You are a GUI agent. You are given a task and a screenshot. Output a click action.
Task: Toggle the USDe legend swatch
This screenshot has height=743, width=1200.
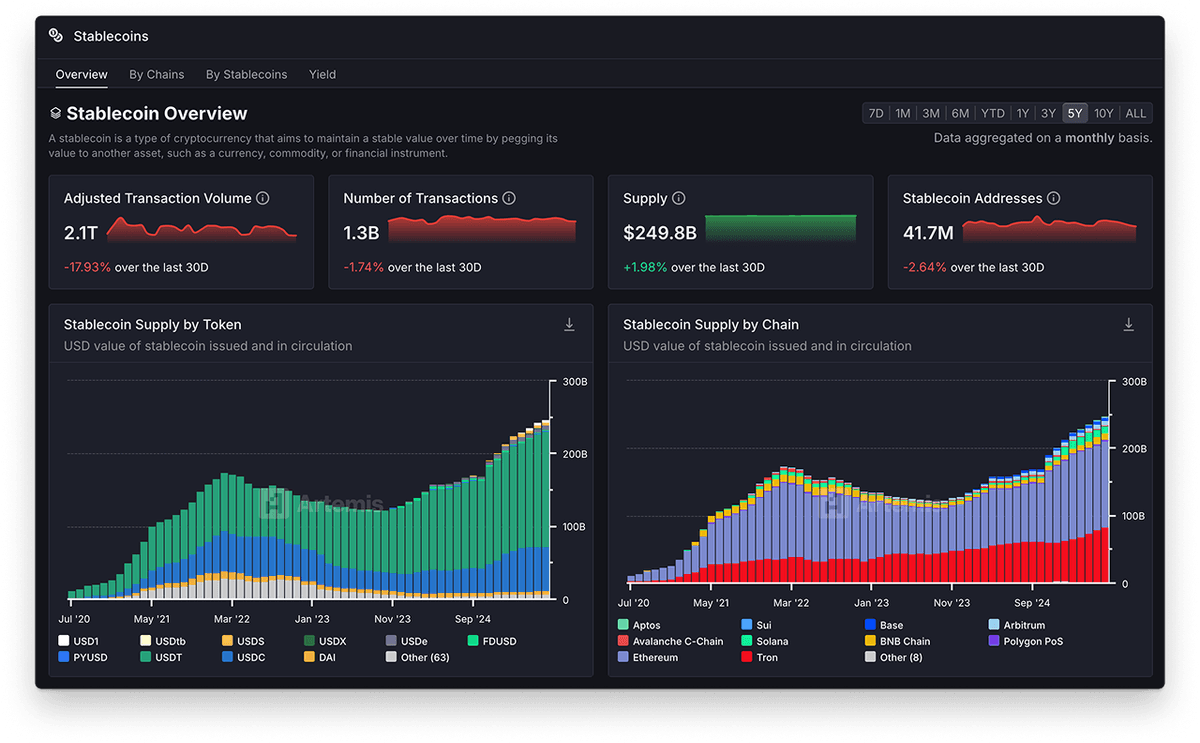coord(391,641)
